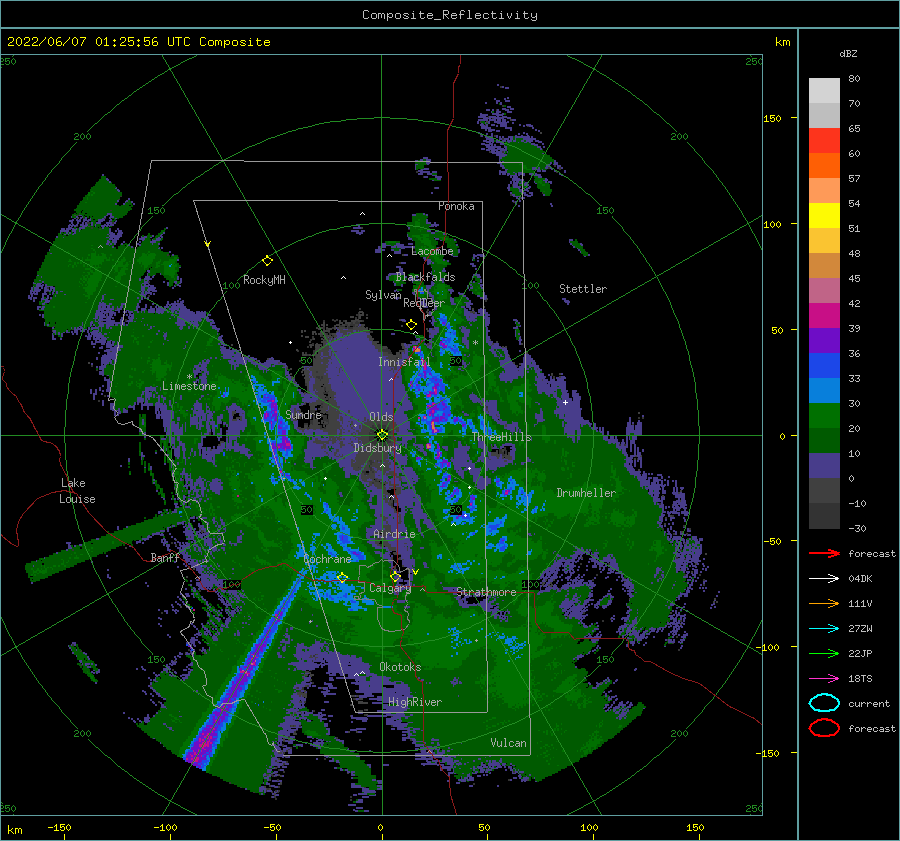Click the RedDeer city label
This screenshot has width=900, height=841.
pos(424,303)
